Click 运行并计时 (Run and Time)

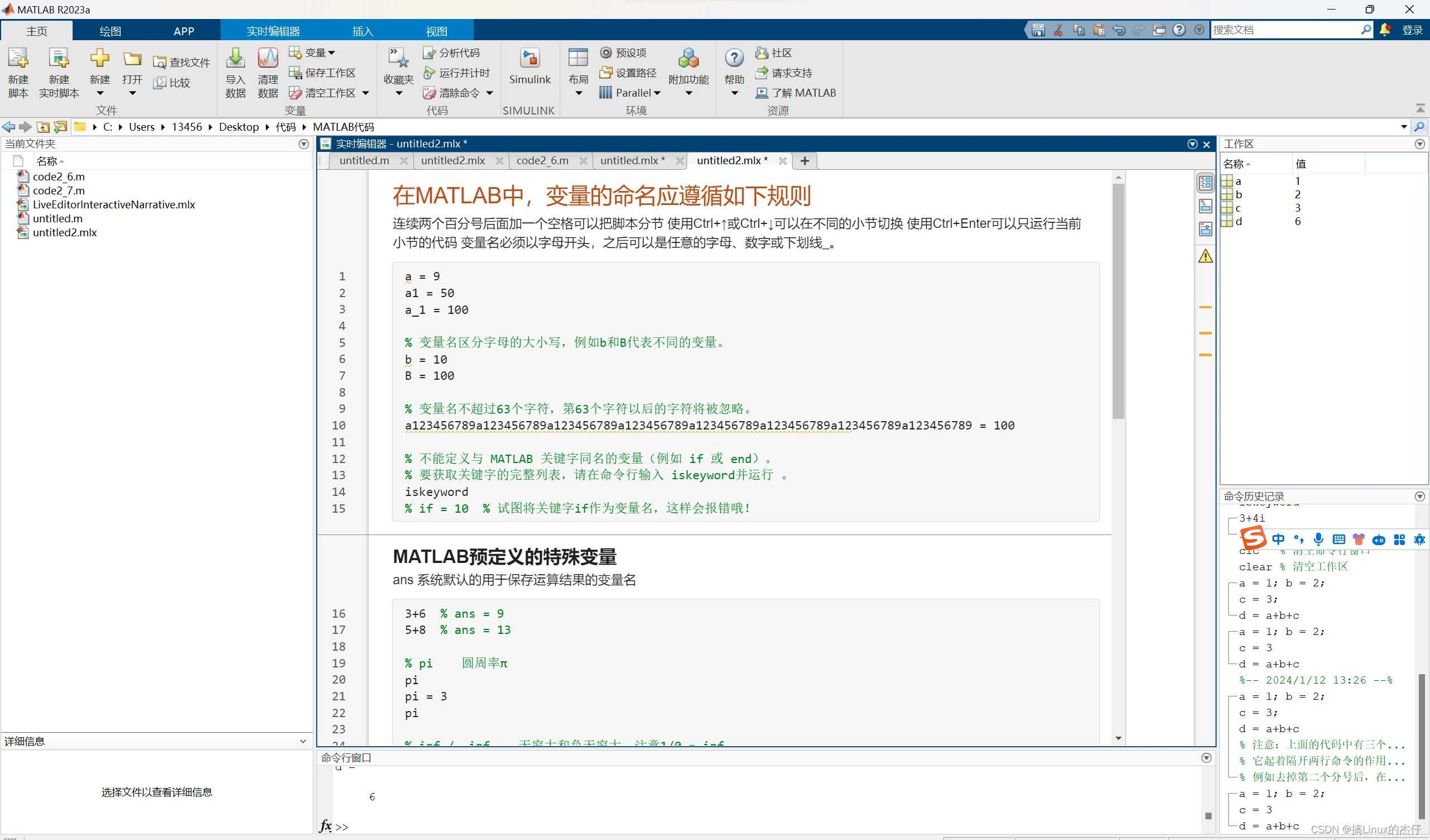click(457, 73)
